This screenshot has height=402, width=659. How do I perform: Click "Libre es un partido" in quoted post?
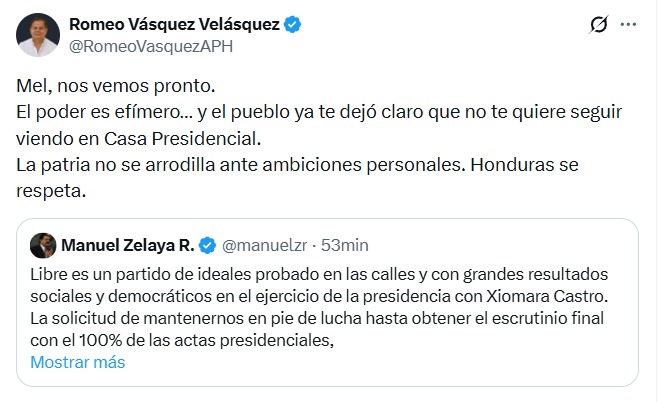pos(100,274)
